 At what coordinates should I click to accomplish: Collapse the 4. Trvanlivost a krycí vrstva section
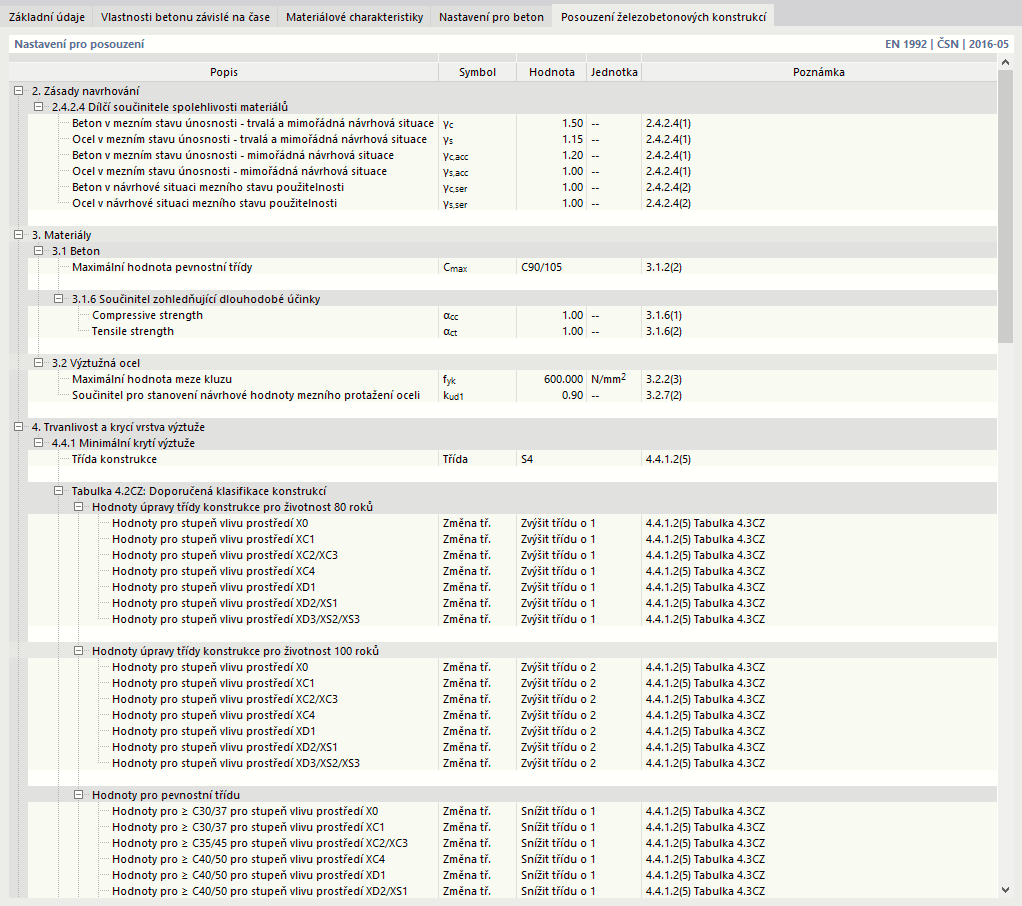(19, 427)
